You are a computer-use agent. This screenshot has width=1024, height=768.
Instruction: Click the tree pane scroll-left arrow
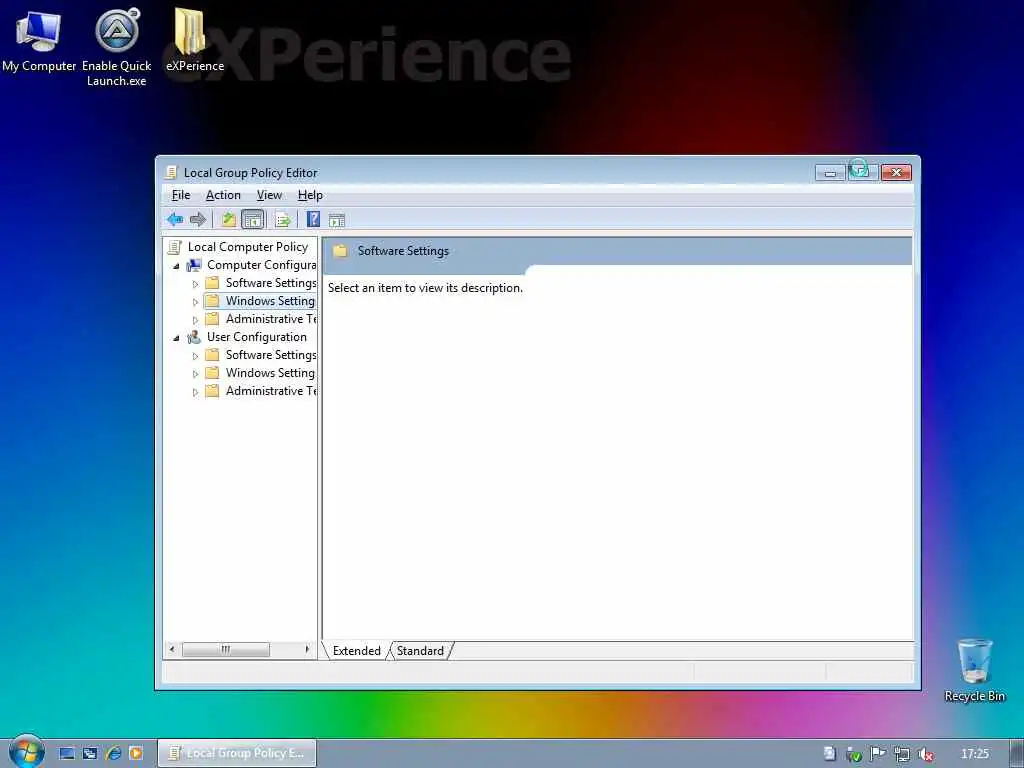click(172, 649)
